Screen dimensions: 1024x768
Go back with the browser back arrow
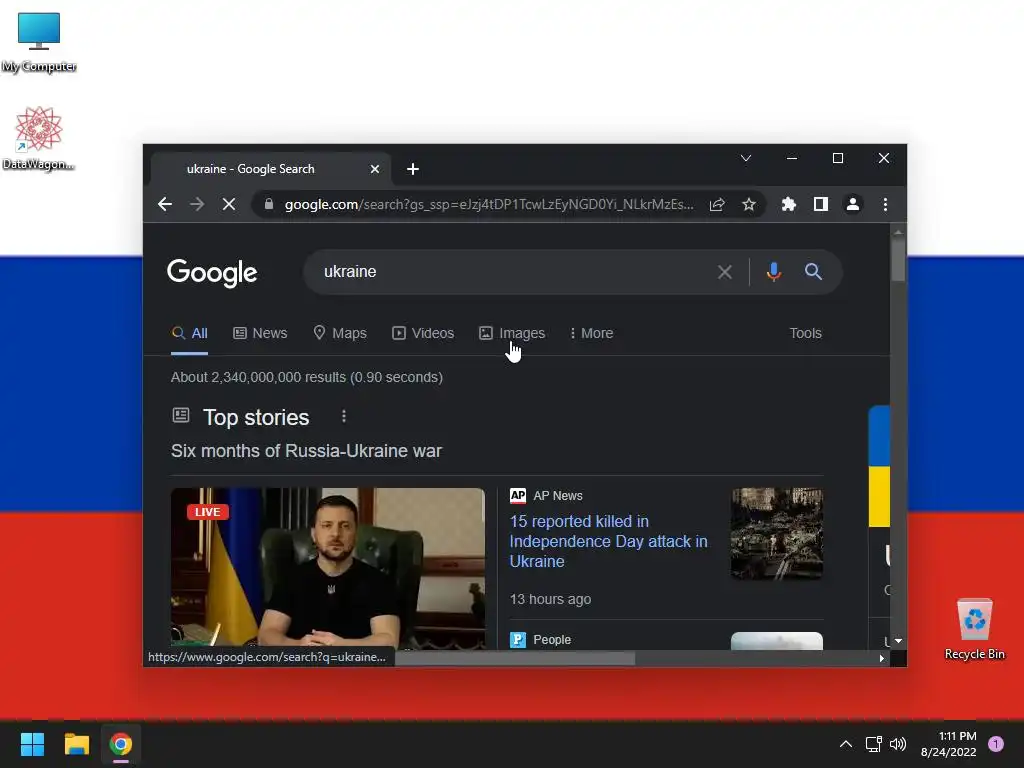(x=165, y=204)
